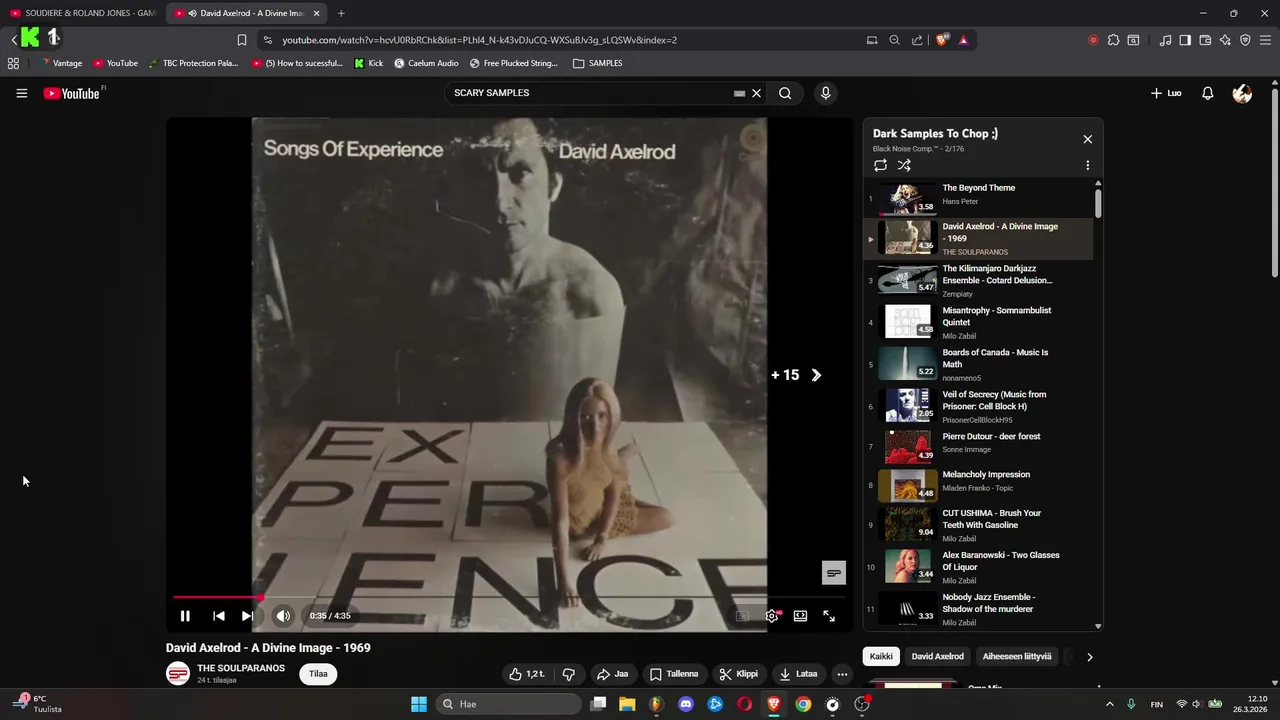Screen dimensions: 1280x720
Task: Open the Luo create button
Action: [1166, 93]
